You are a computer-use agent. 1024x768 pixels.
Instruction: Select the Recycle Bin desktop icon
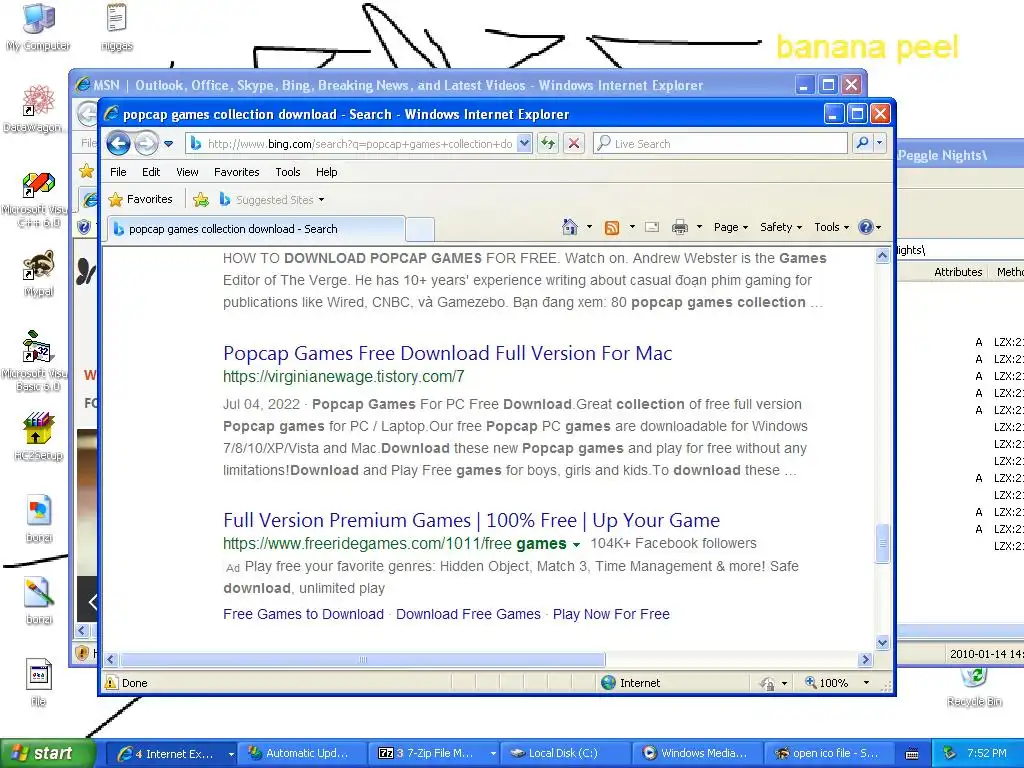point(974,687)
